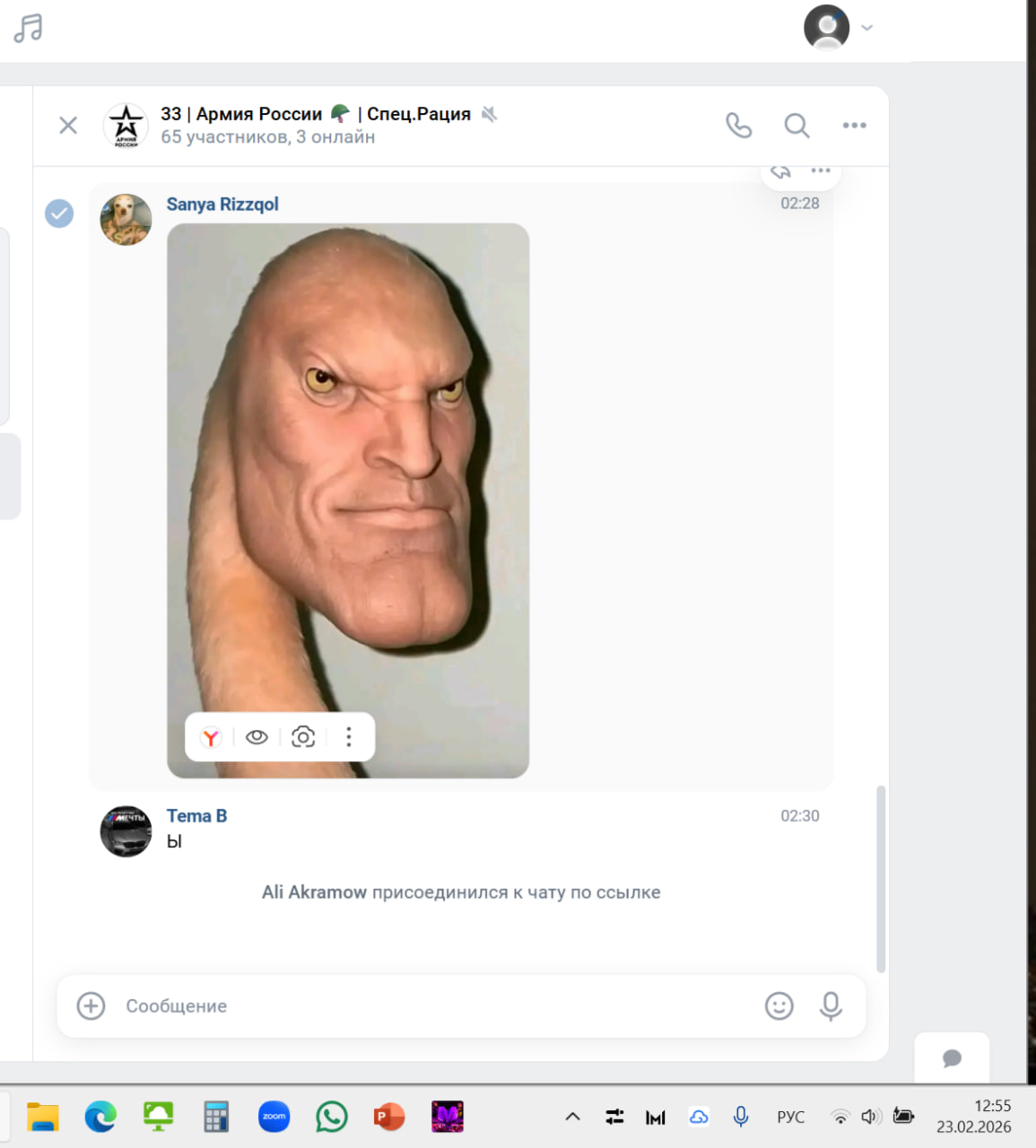Open the chat's three-dot options menu
Viewport: 1036px width, 1148px height.
(854, 126)
